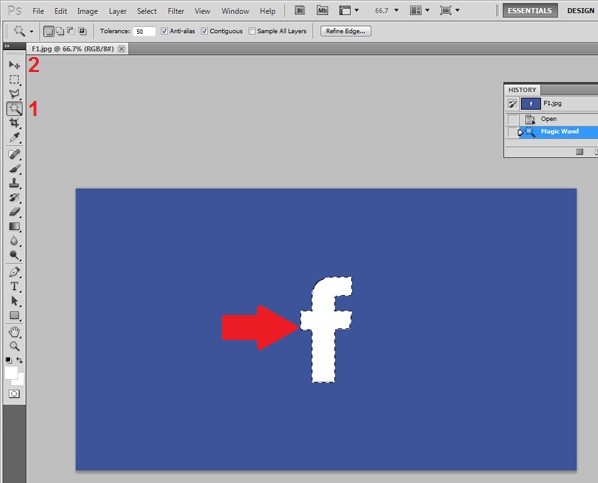598x483 pixels.
Task: Select the Eraser tool
Action: (x=14, y=212)
